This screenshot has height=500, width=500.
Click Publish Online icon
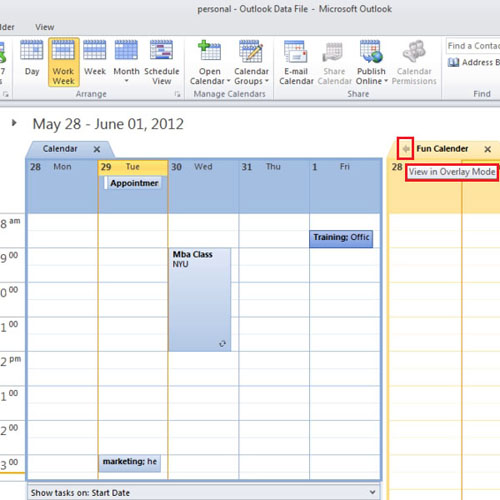coord(371,62)
